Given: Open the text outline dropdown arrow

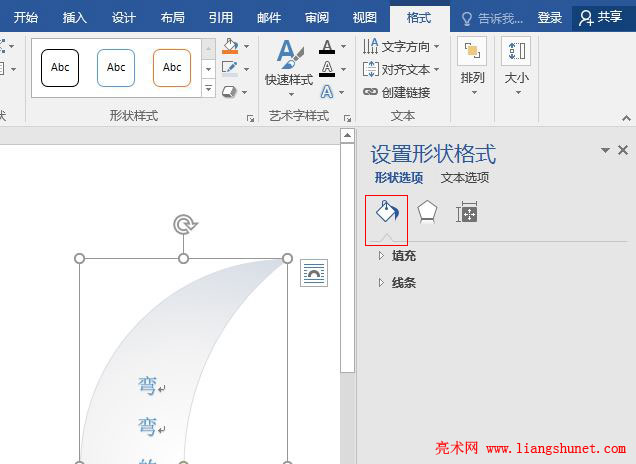Looking at the screenshot, I should [x=344, y=69].
